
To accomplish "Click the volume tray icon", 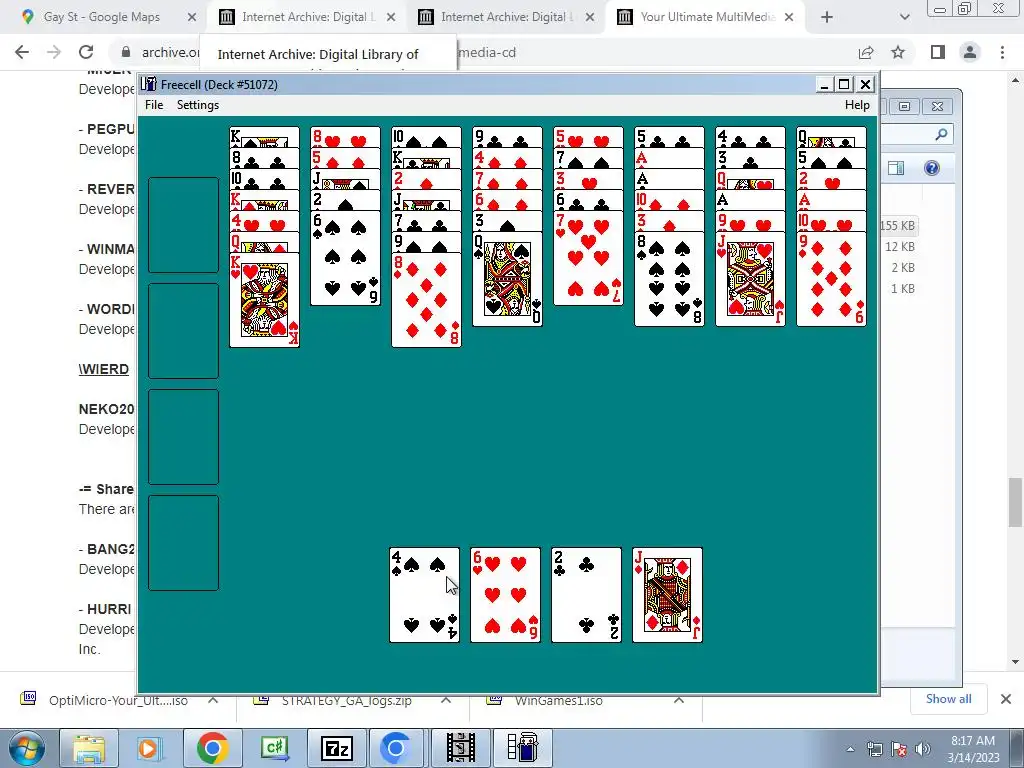I will coord(923,749).
